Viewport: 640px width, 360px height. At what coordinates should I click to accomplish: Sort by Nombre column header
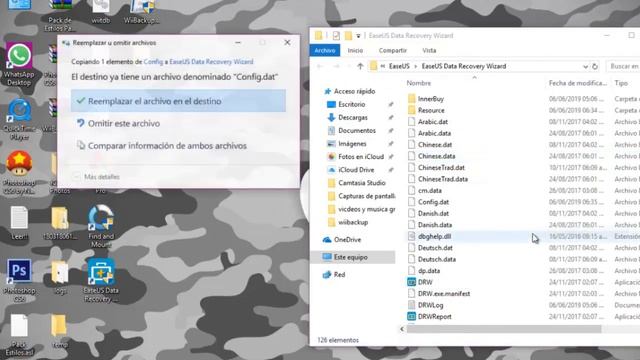[x=419, y=83]
